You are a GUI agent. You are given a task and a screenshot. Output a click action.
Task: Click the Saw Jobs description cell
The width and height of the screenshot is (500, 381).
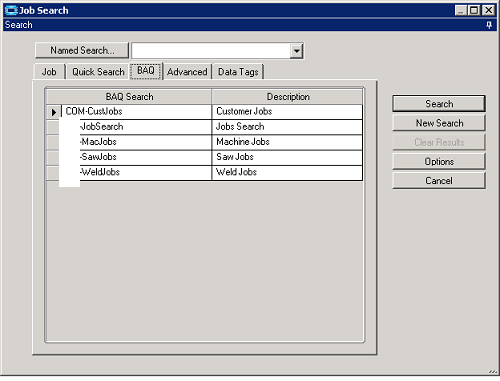[287, 157]
